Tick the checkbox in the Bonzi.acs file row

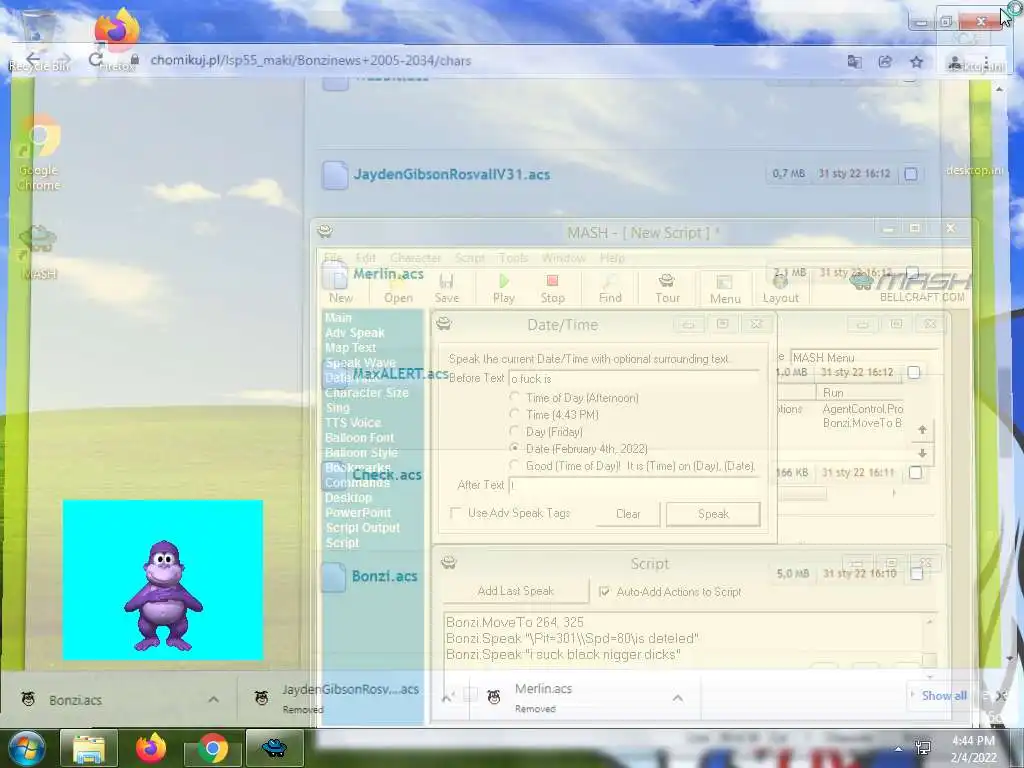pyautogui.click(x=916, y=573)
